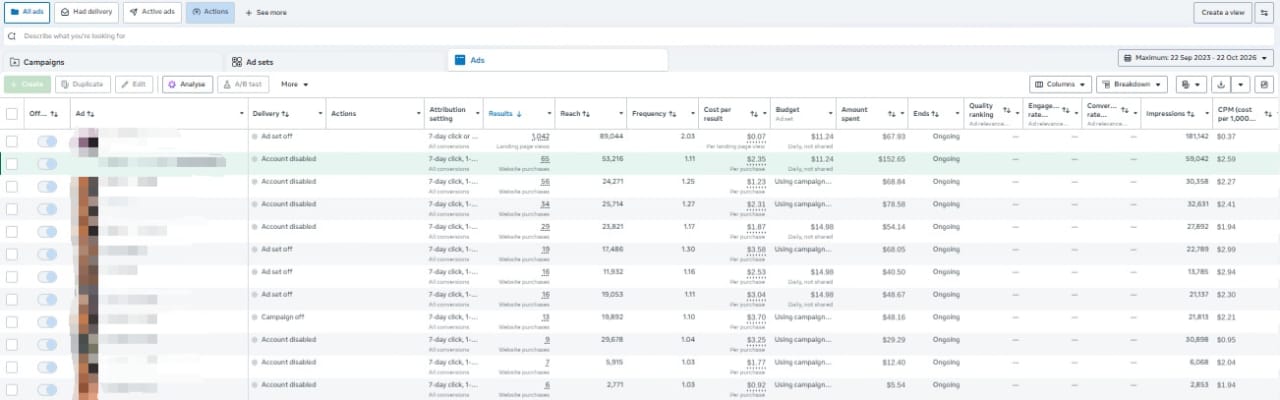
Task: Select the All ads filter tab
Action: pos(26,13)
